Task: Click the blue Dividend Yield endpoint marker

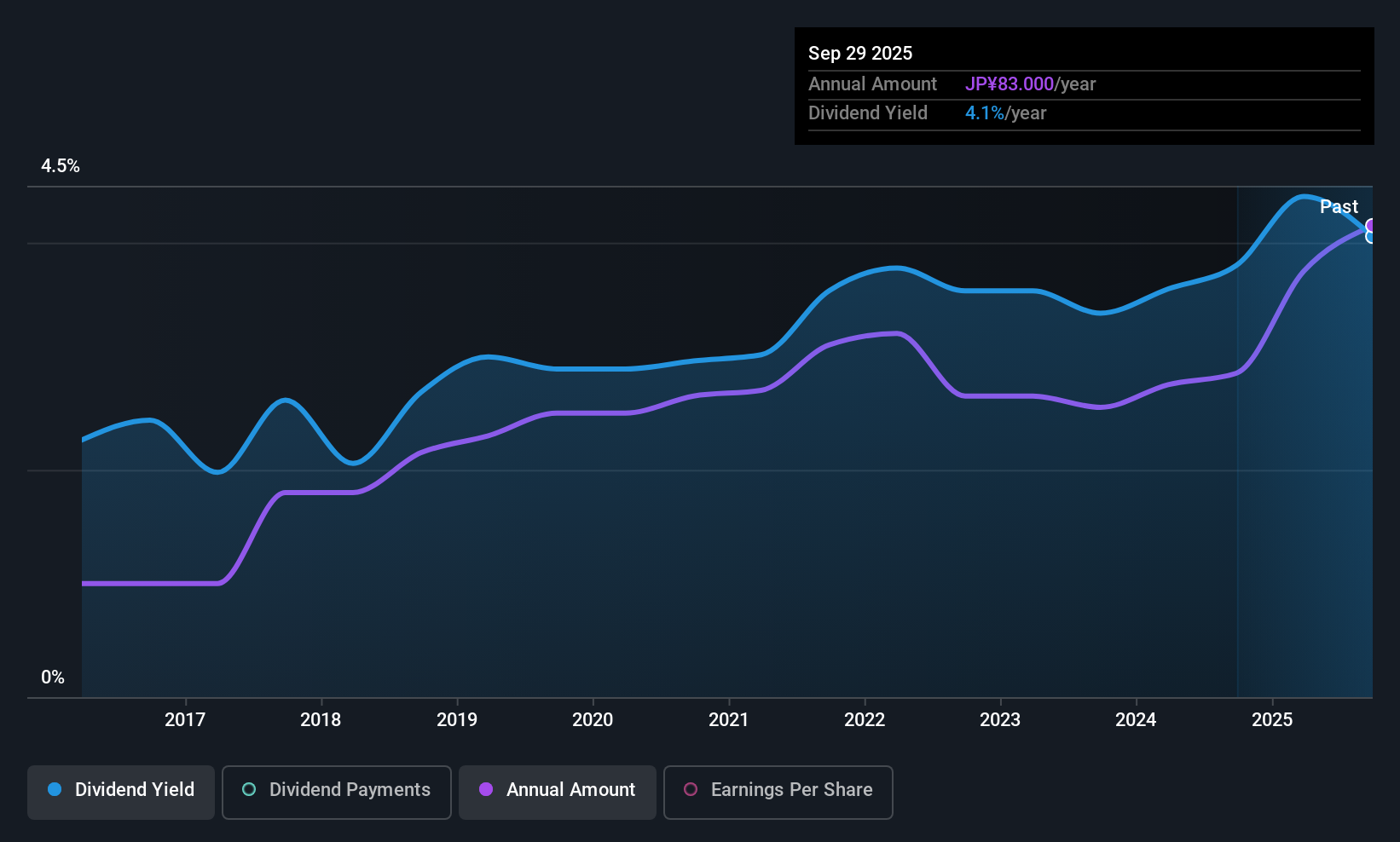Action: 1371,237
